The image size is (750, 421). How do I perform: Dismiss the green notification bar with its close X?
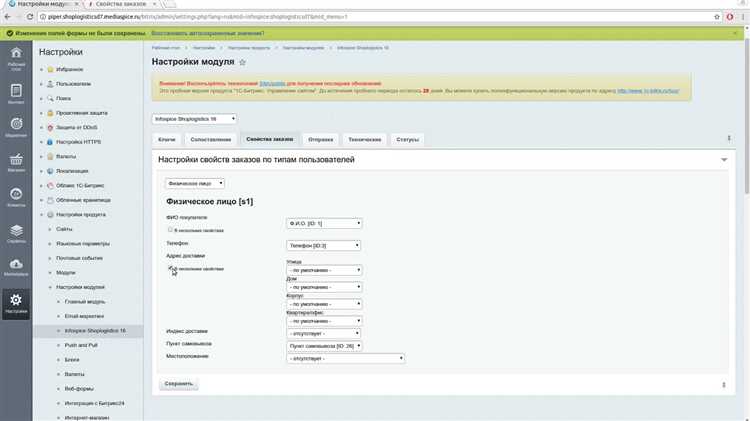tap(735, 33)
